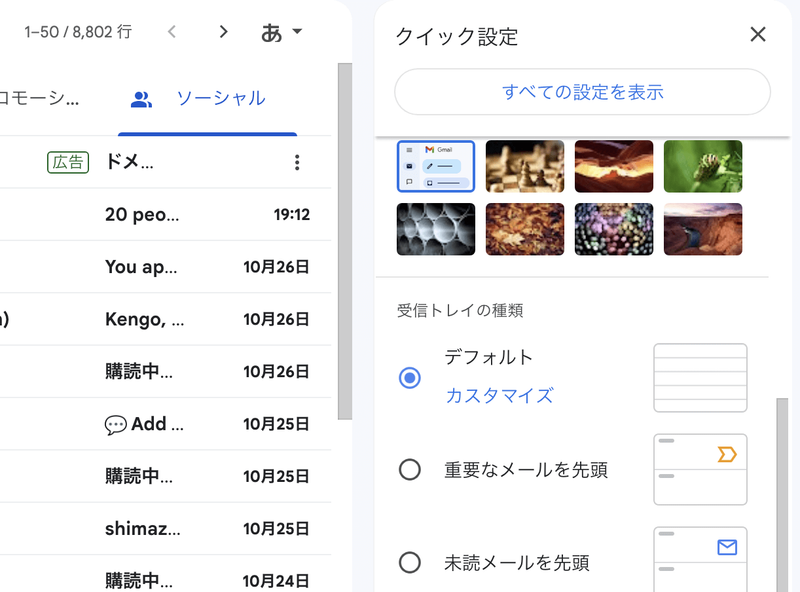The image size is (800, 592).
Task: Click the 1–50 / 8,802 行 counter
Action: (78, 32)
